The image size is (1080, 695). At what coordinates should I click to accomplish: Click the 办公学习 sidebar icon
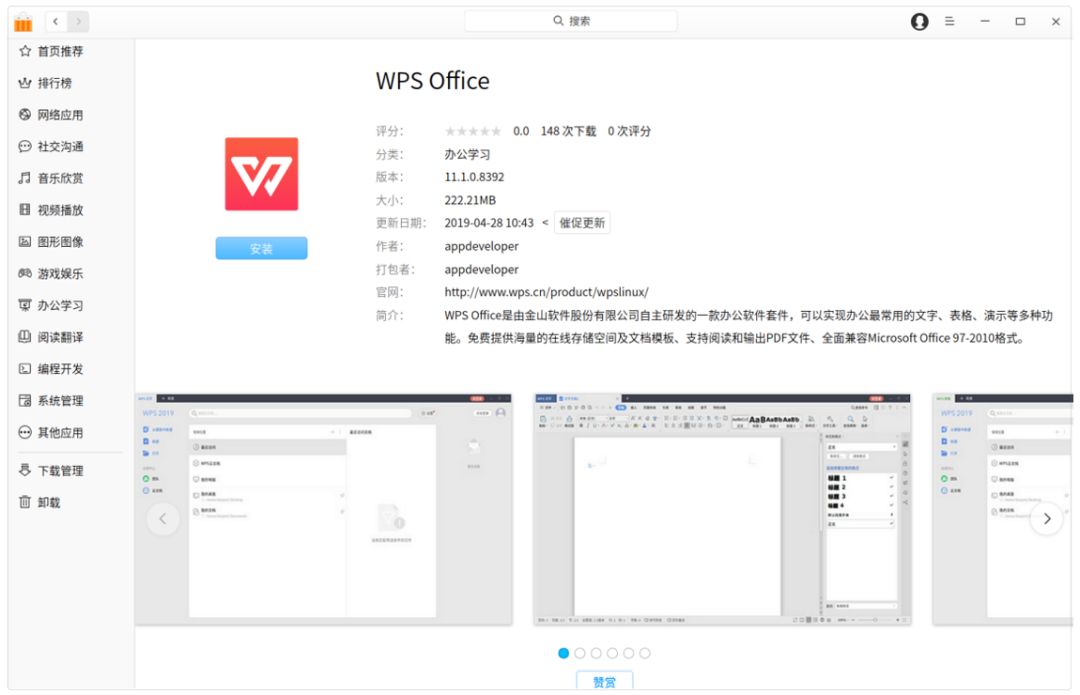pos(25,304)
